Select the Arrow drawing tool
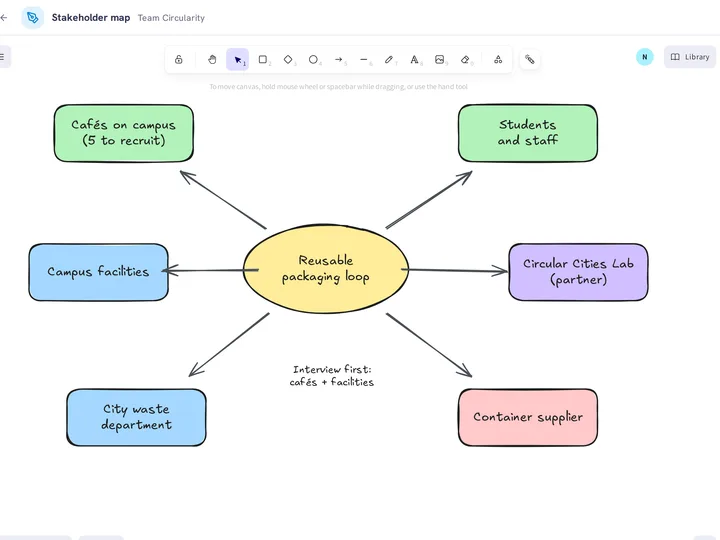This screenshot has width=720, height=540. tap(339, 59)
